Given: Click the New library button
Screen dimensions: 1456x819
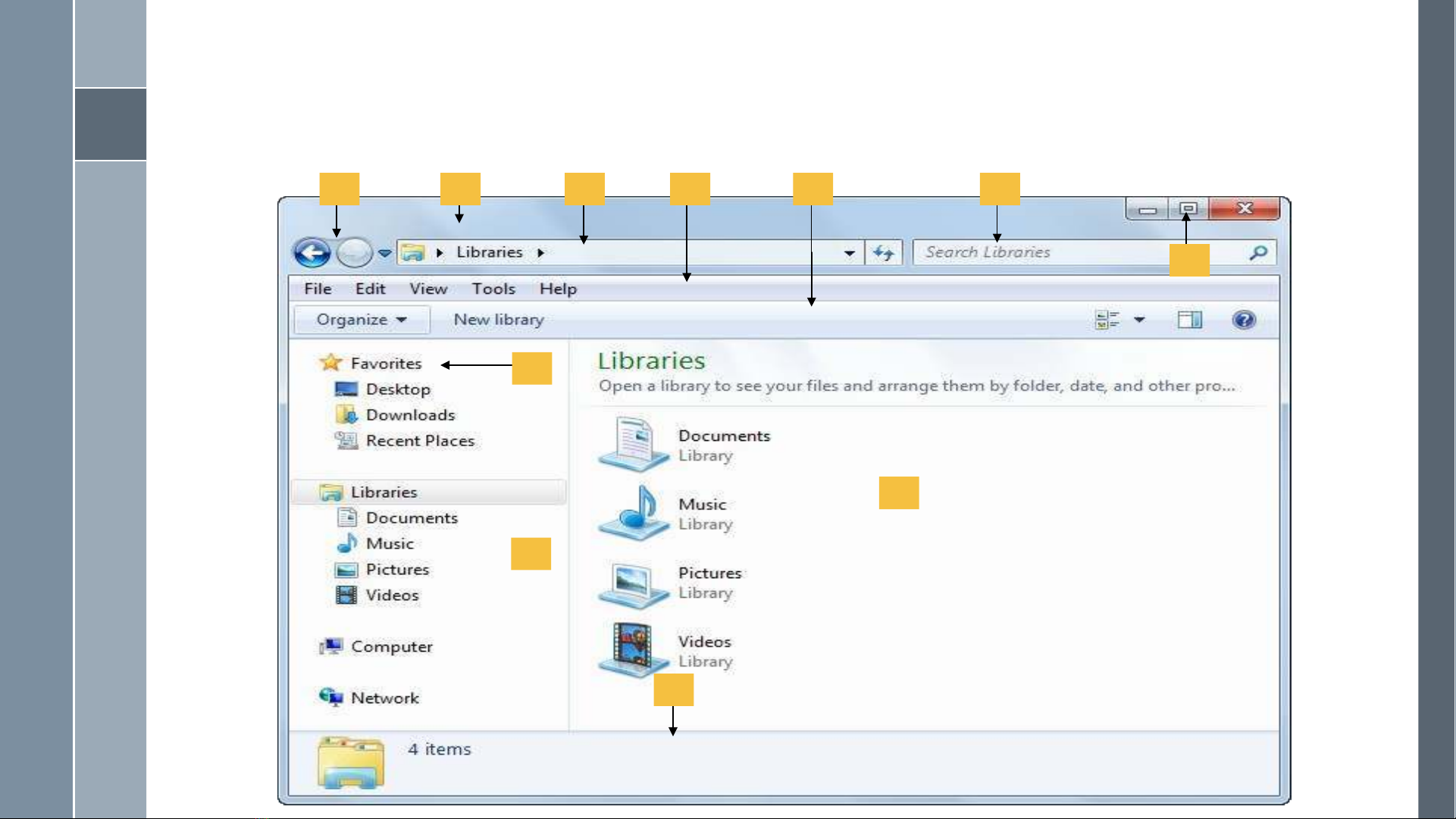Looking at the screenshot, I should pos(499,320).
